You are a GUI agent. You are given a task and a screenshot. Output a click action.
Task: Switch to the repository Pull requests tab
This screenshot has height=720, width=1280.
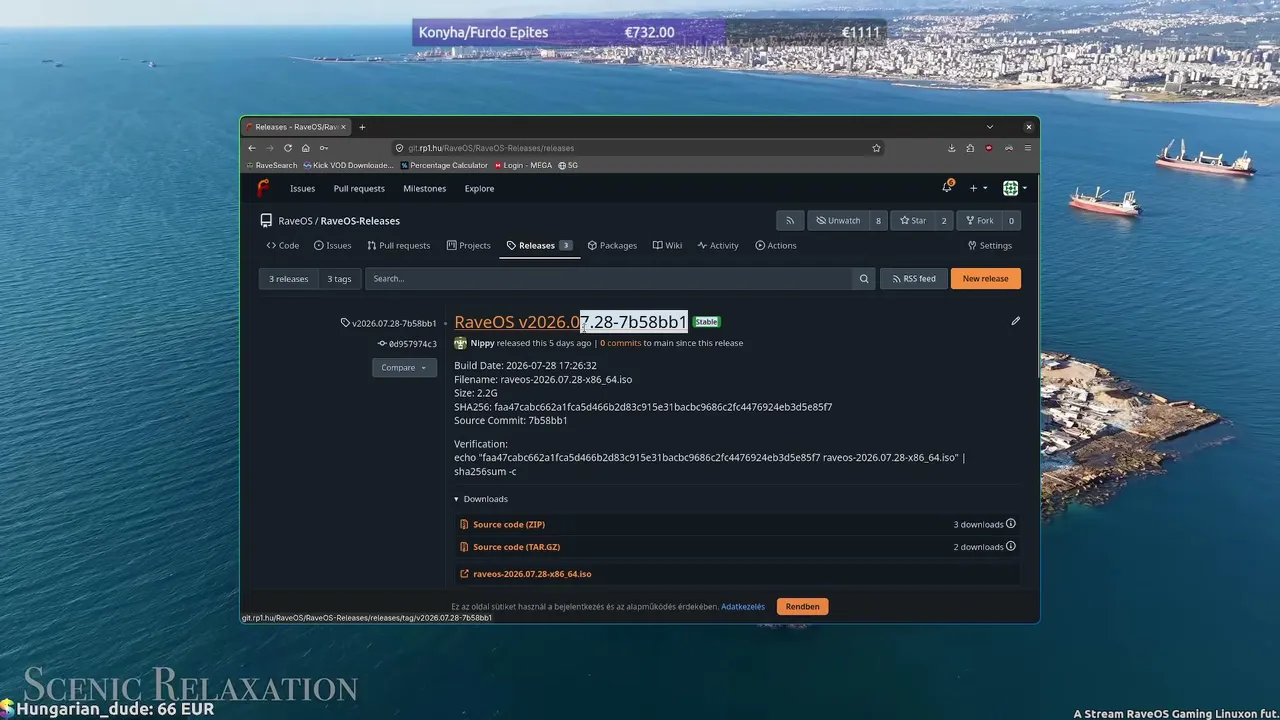click(x=398, y=245)
